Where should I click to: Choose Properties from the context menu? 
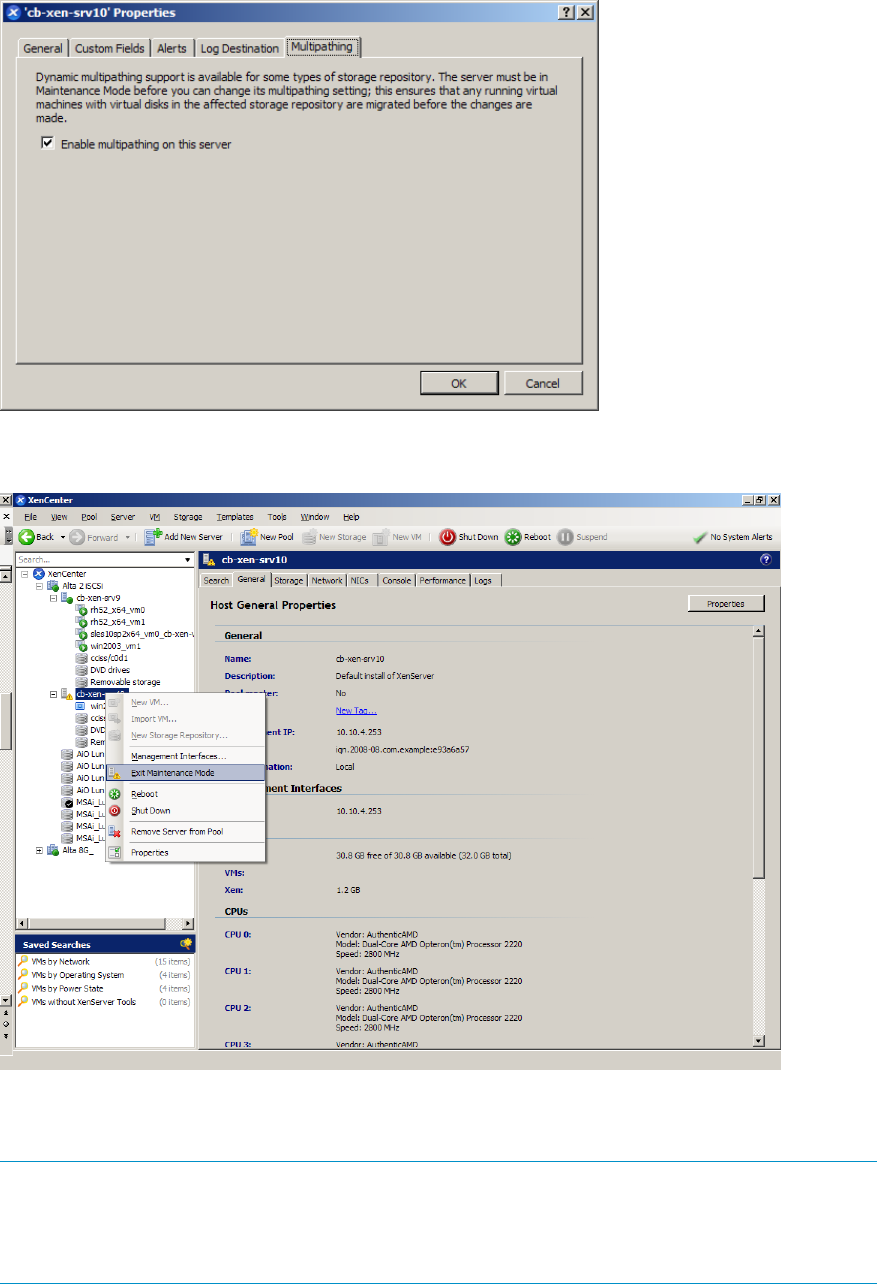(x=186, y=853)
